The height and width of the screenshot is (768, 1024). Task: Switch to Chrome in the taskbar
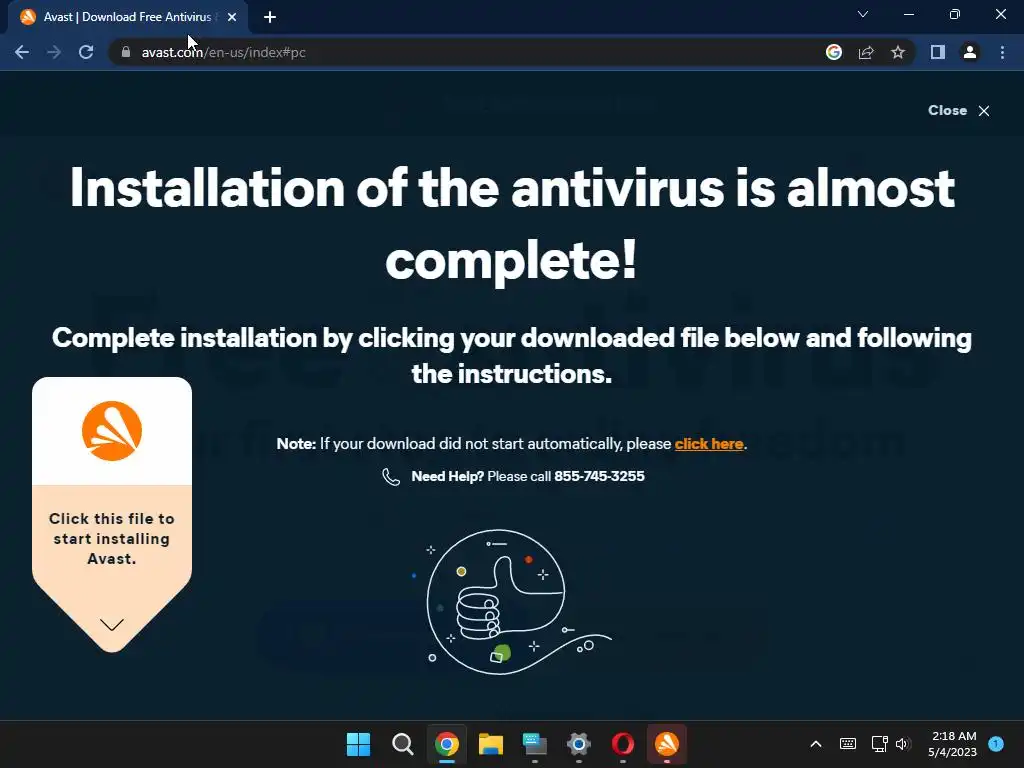pyautogui.click(x=447, y=744)
